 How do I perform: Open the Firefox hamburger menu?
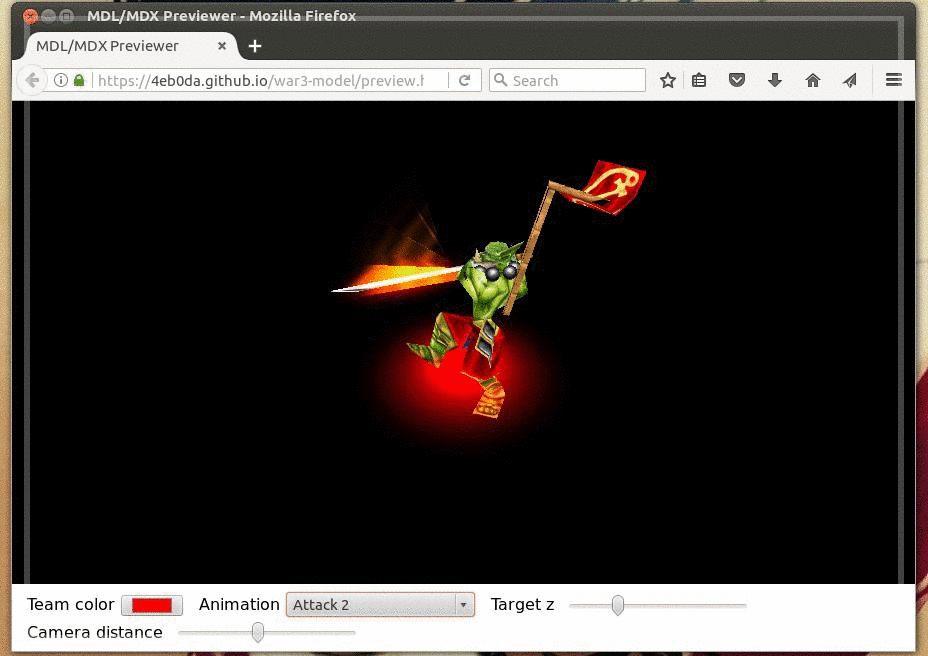coord(894,79)
